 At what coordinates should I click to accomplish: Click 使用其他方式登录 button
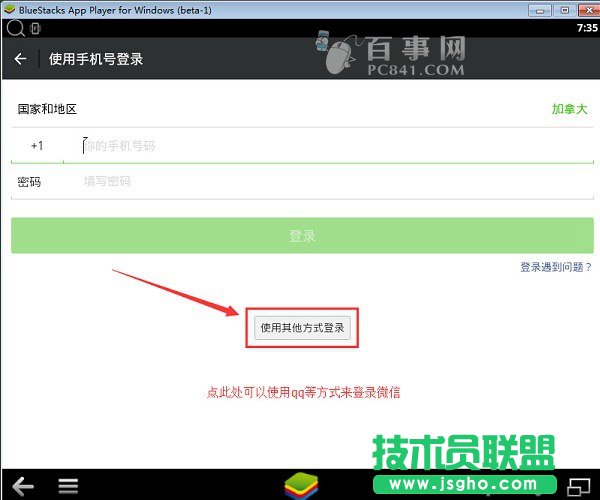pyautogui.click(x=304, y=327)
